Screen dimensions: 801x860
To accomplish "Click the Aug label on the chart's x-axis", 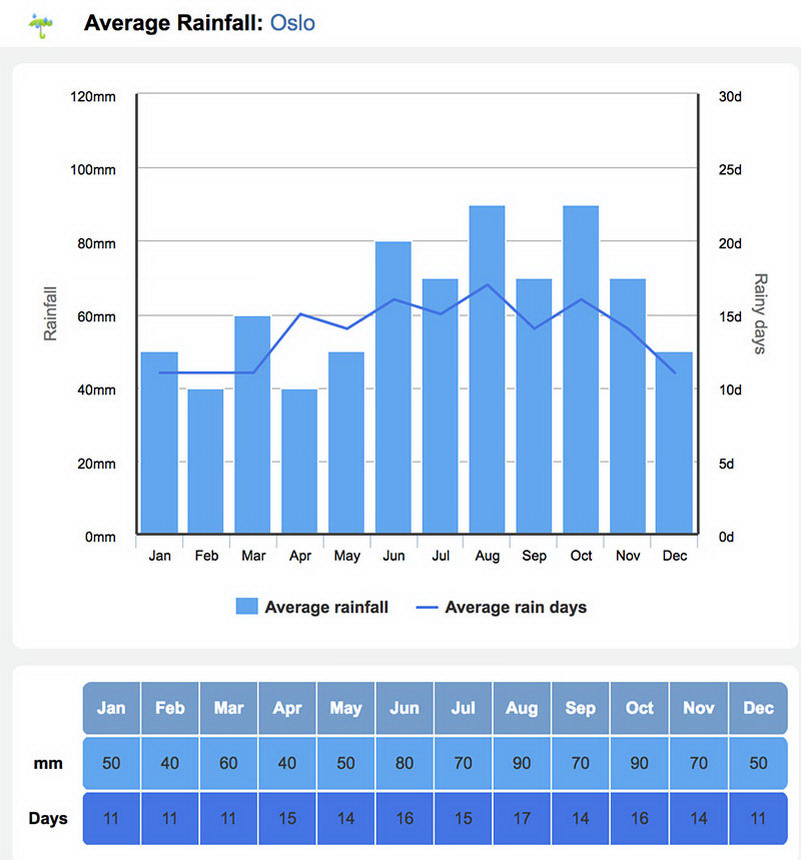I will (x=487, y=556).
